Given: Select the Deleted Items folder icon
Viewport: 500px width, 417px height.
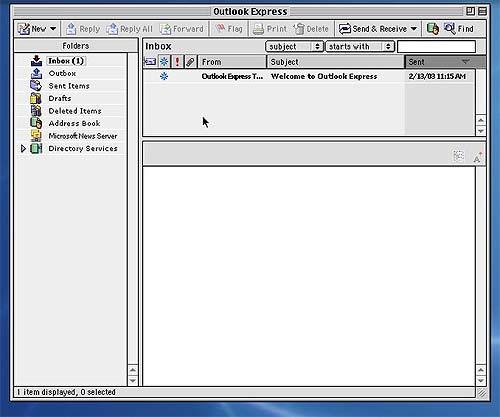Looking at the screenshot, I should coord(36,111).
